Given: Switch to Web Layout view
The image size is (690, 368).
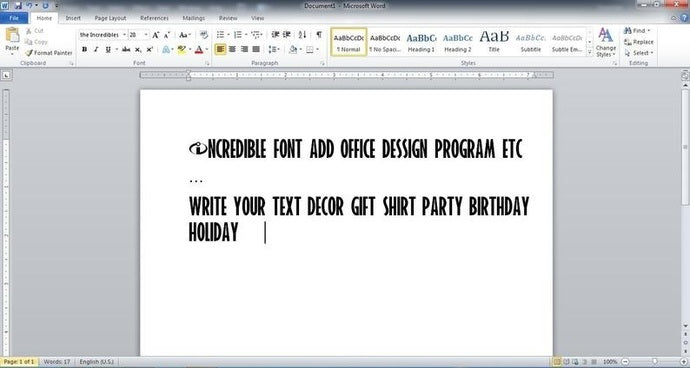Looking at the screenshot, I should click(575, 362).
